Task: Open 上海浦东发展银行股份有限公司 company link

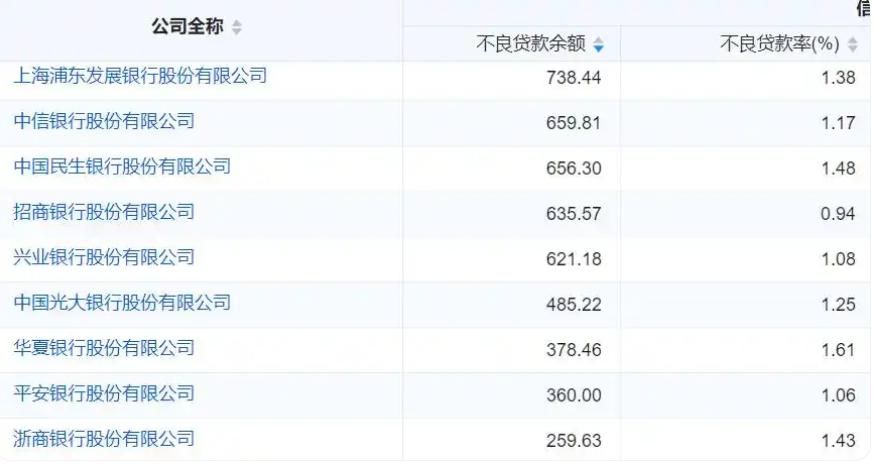Action: (141, 75)
